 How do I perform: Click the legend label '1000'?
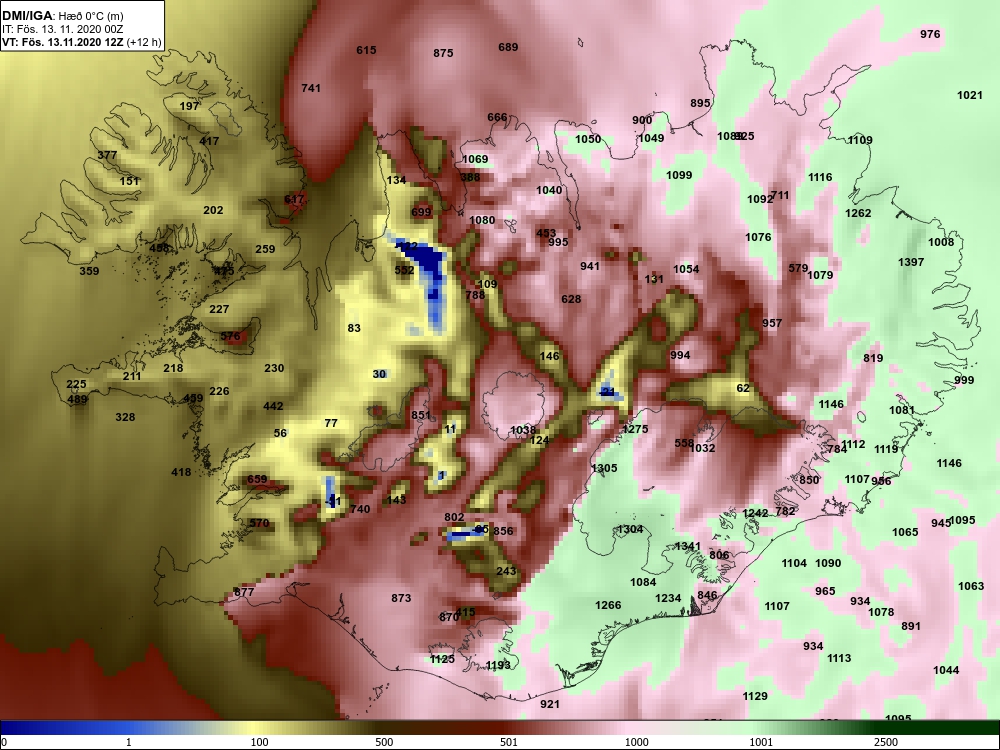tap(636, 742)
